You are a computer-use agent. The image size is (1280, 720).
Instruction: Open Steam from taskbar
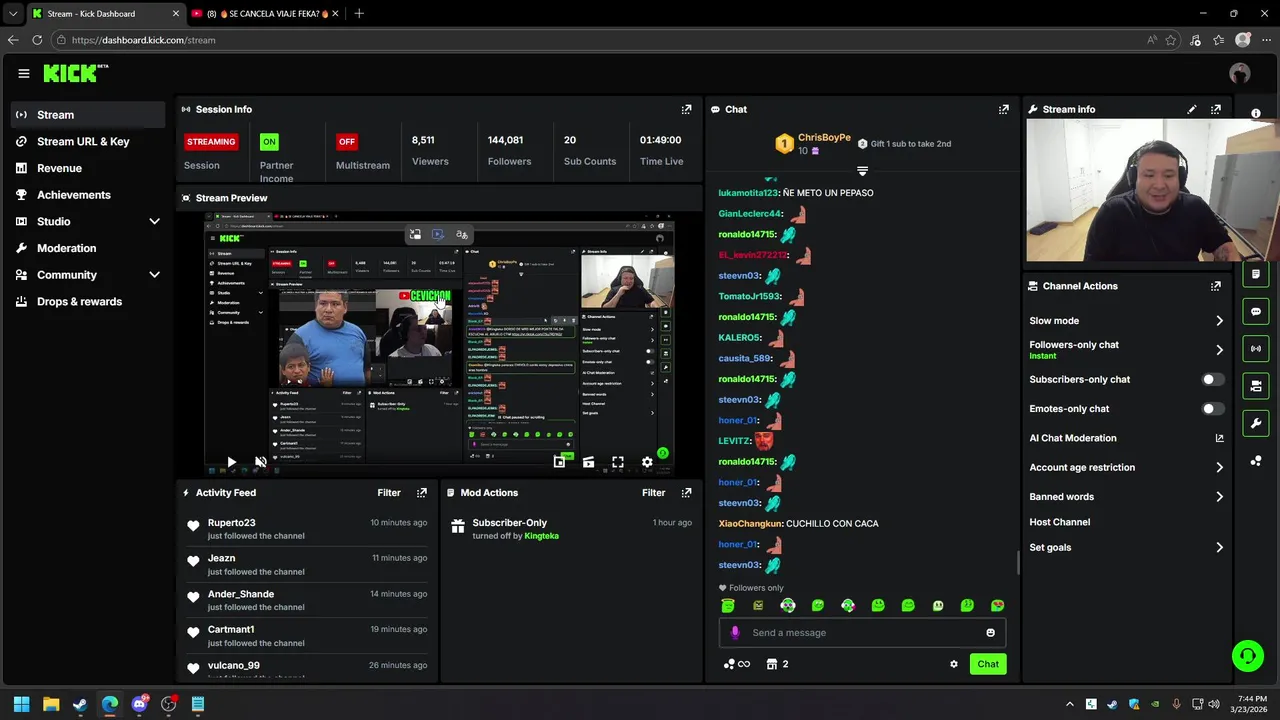80,704
